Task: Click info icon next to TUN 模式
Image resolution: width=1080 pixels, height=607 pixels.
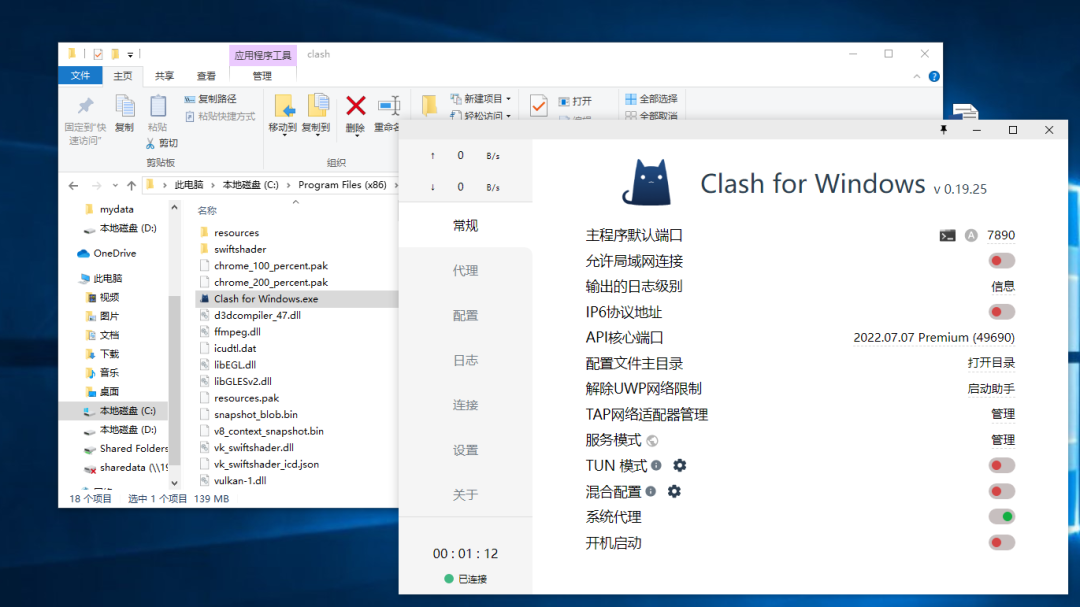Action: pyautogui.click(x=656, y=466)
